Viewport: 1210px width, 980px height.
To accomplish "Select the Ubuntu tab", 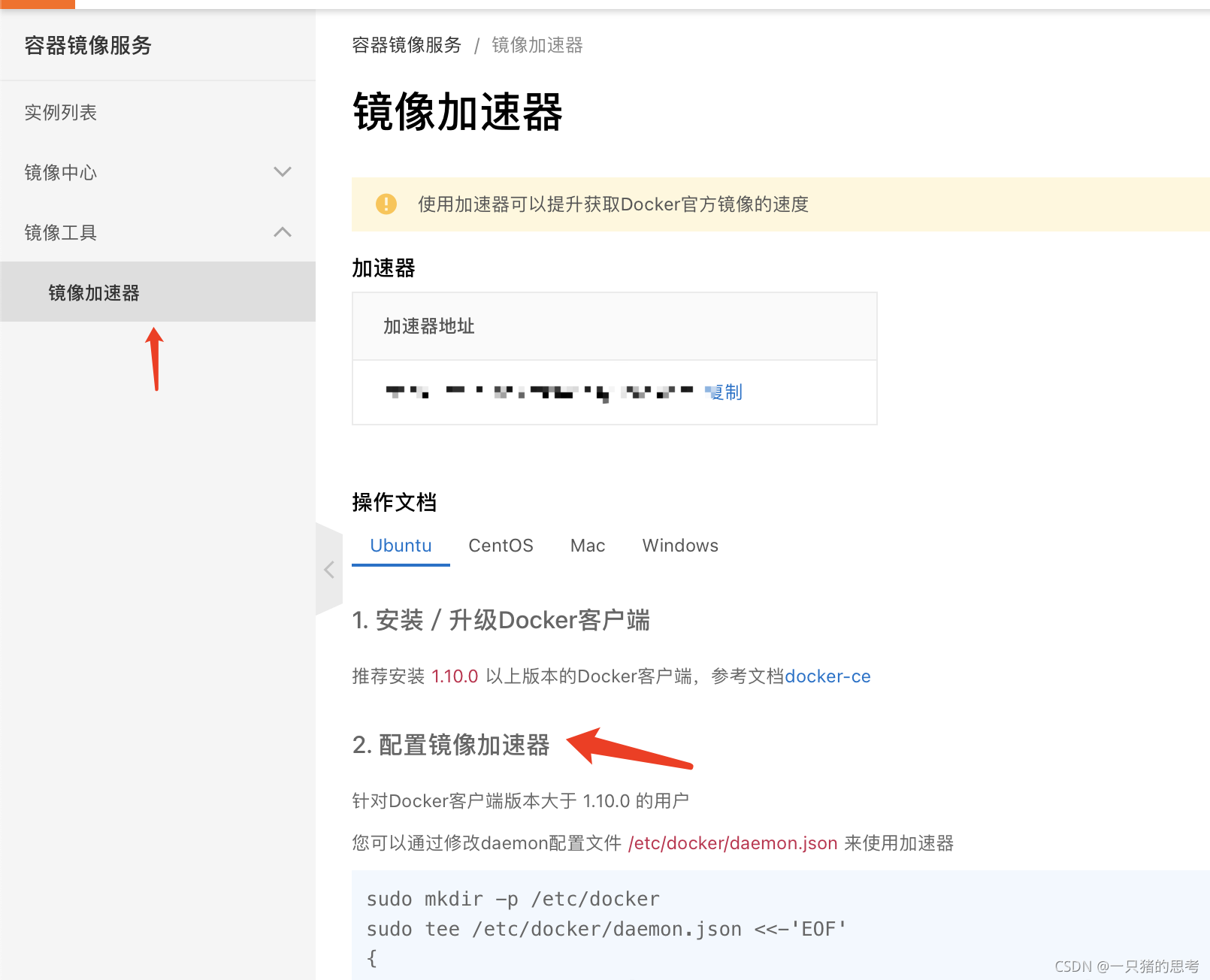I will coord(401,545).
